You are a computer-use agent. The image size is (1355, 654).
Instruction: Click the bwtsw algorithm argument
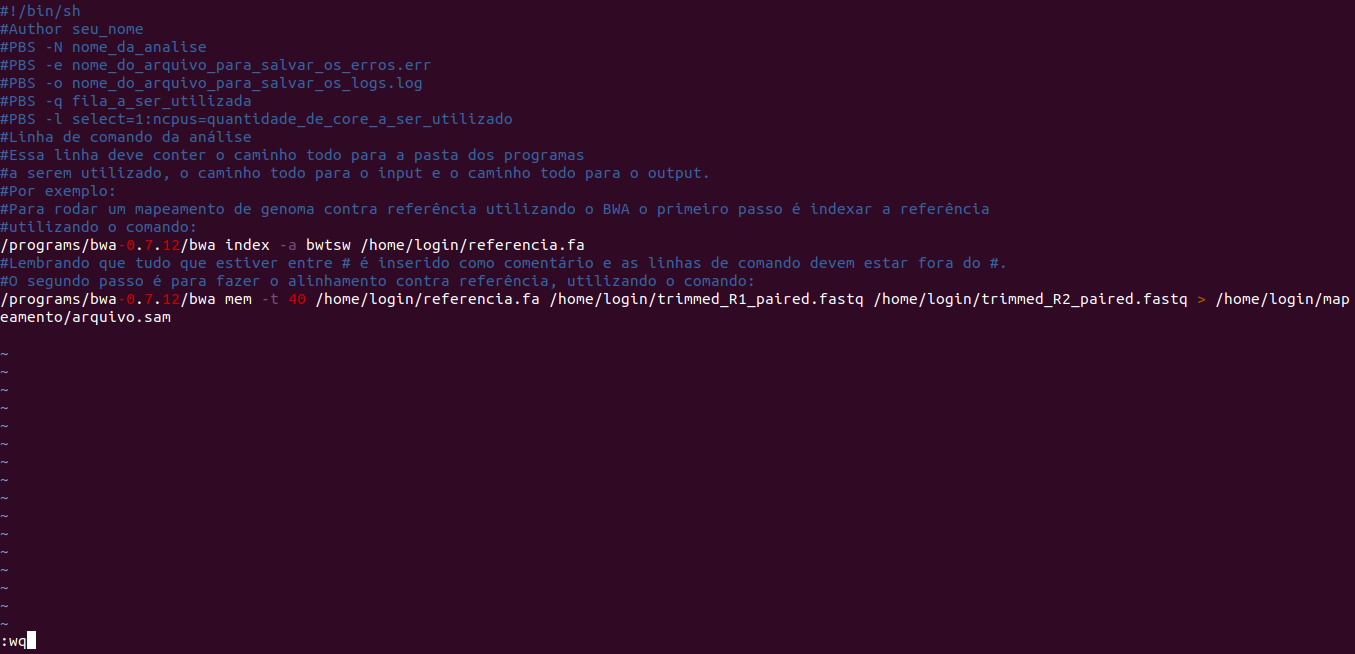point(332,245)
